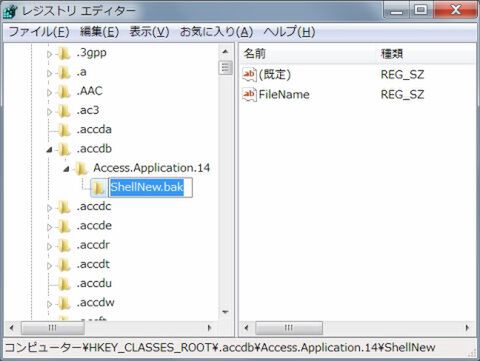Expand the .ac3 key
Screen dimensions: 480x361
pyautogui.click(x=49, y=112)
